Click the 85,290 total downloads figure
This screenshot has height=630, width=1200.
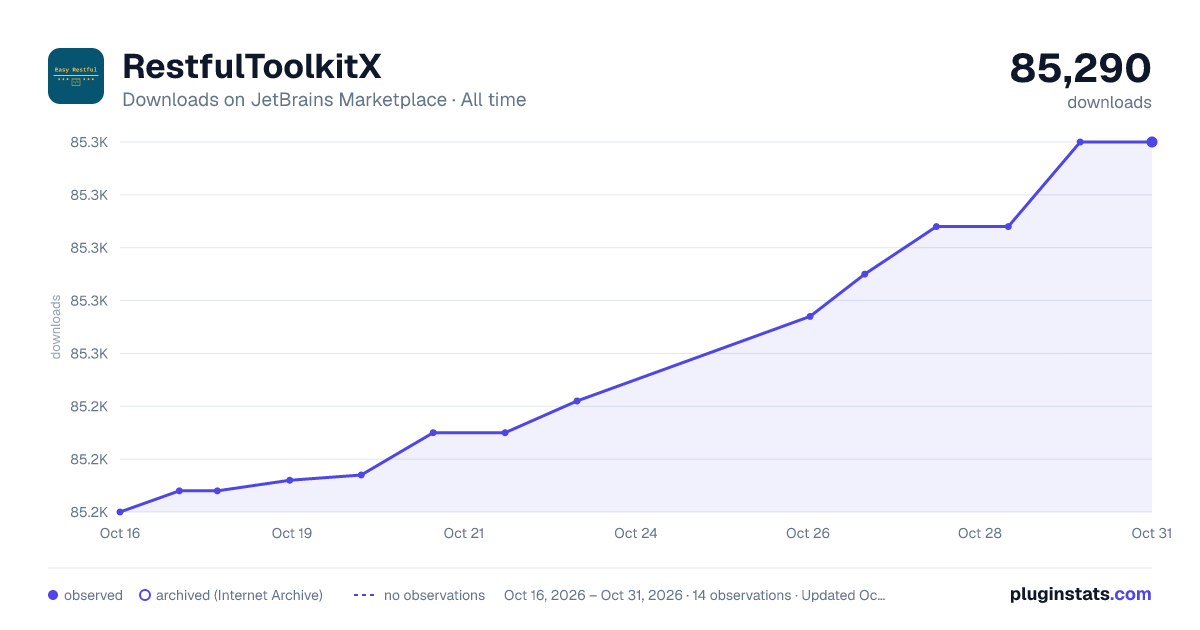(1081, 68)
